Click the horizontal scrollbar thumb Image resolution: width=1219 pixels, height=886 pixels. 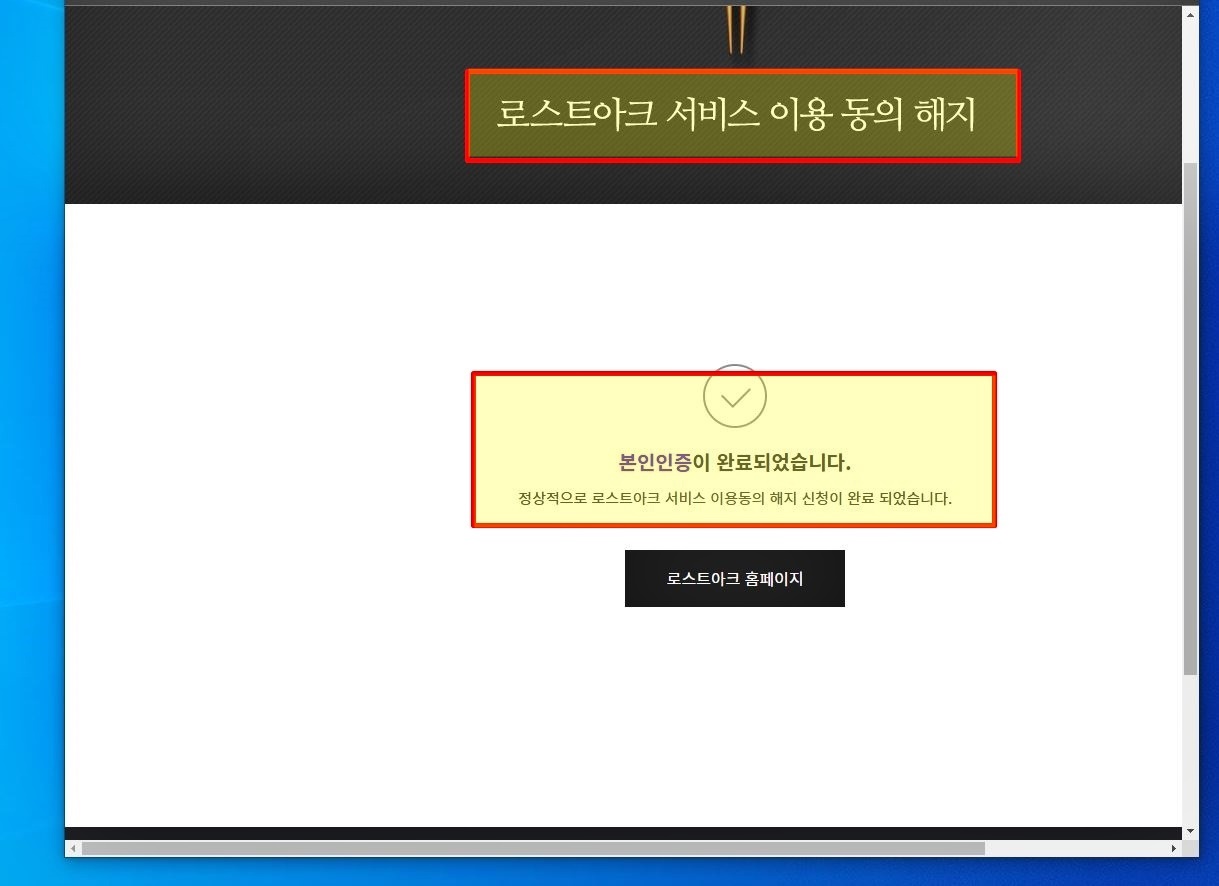tap(533, 848)
